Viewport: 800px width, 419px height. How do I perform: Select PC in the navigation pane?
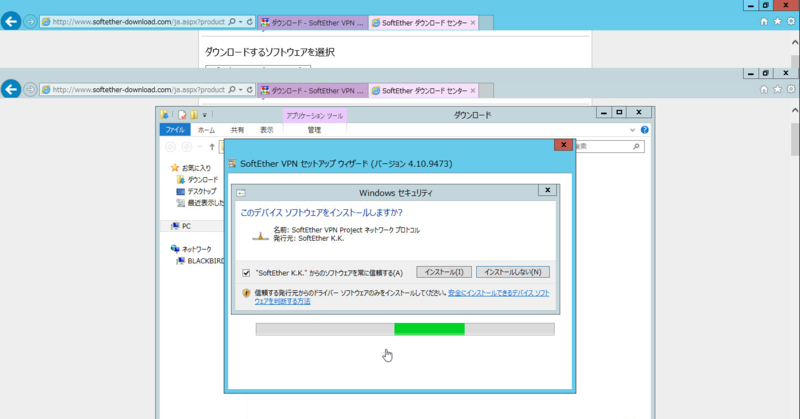coord(181,226)
